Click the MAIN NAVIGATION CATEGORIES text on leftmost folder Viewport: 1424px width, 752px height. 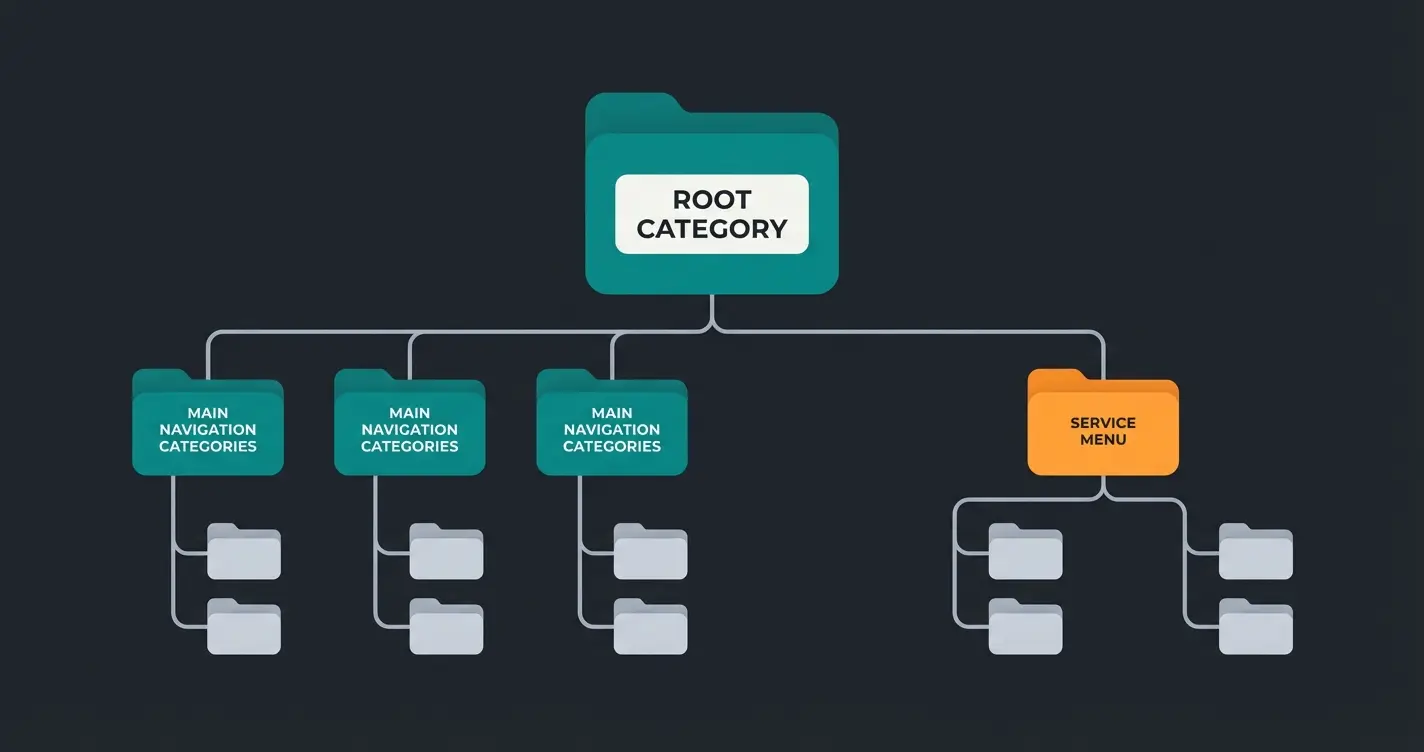pyautogui.click(x=207, y=430)
